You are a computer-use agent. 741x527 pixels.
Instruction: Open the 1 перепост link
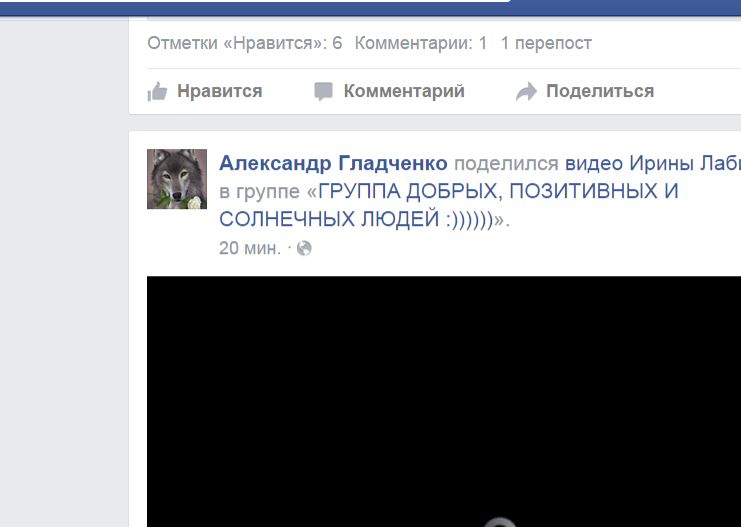546,43
